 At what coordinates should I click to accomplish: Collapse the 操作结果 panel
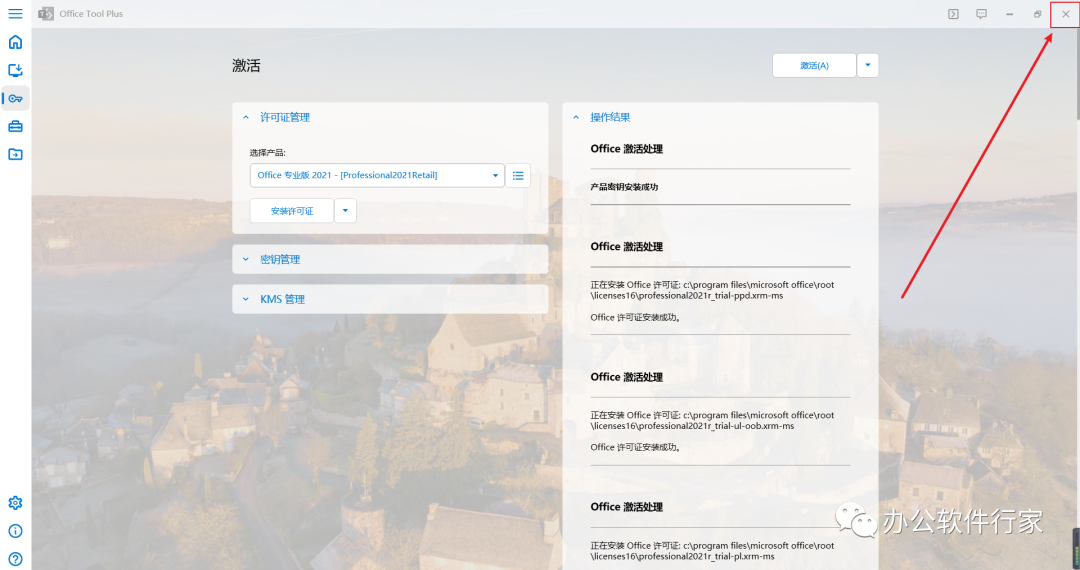720,118
